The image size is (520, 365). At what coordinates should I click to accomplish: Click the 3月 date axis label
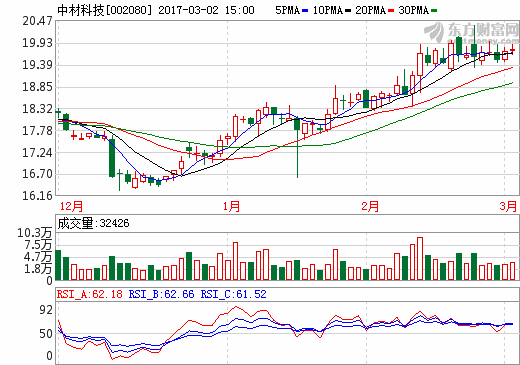(508, 206)
